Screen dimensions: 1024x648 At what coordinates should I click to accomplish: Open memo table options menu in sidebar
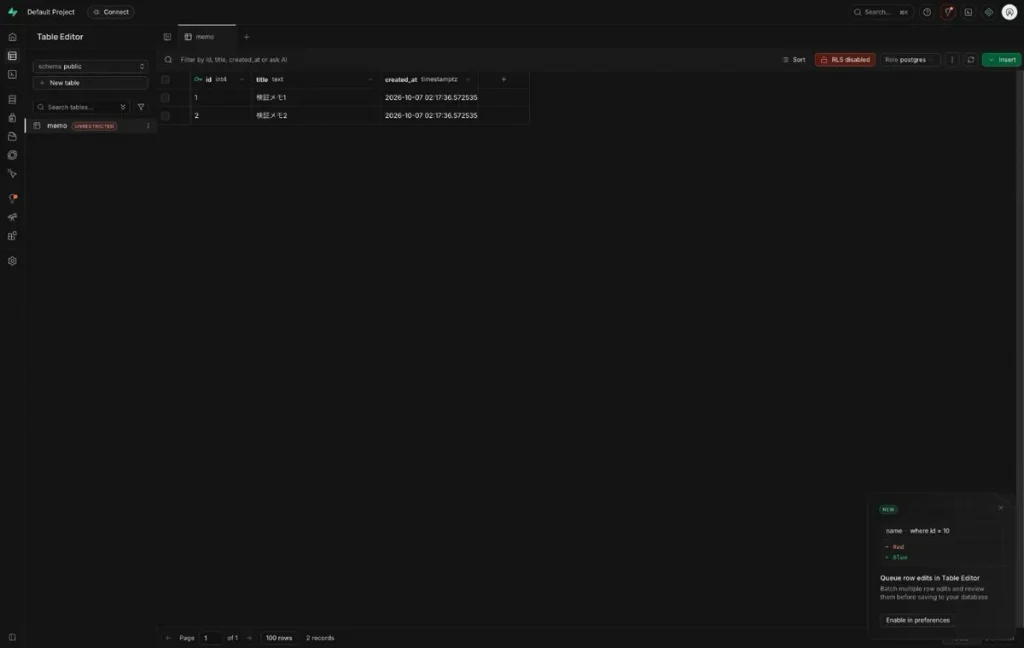[148, 125]
